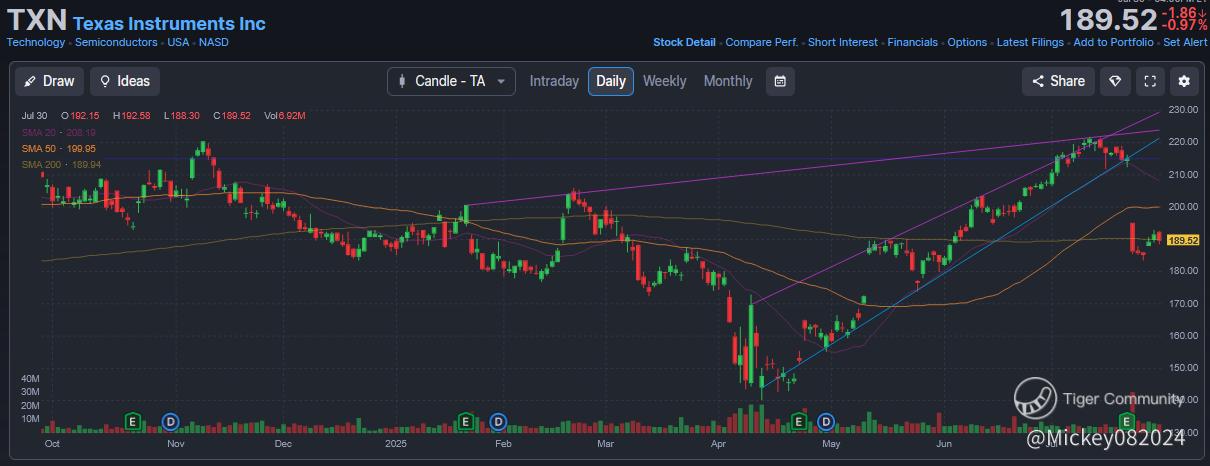The width and height of the screenshot is (1210, 466).
Task: Switch to Weekly timeframe
Action: [665, 81]
